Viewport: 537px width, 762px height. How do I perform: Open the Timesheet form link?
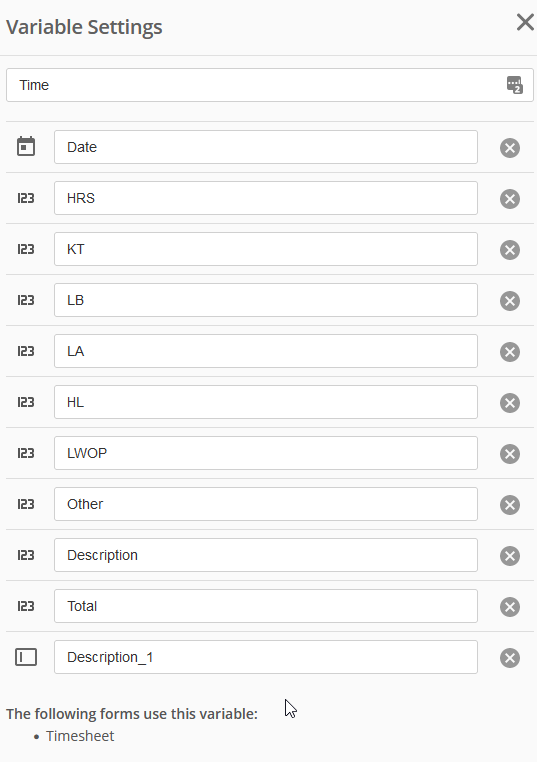[80, 736]
